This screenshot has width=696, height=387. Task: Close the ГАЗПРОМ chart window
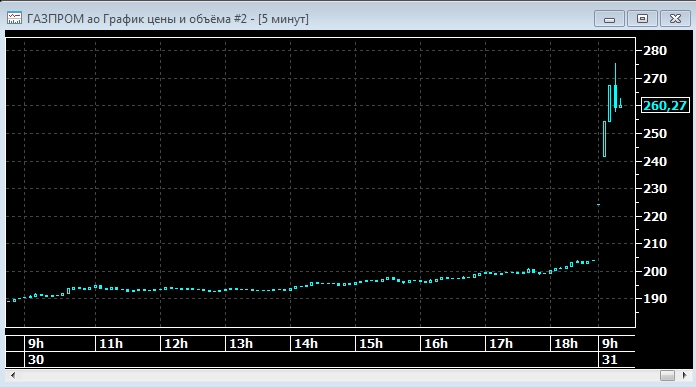(x=675, y=19)
